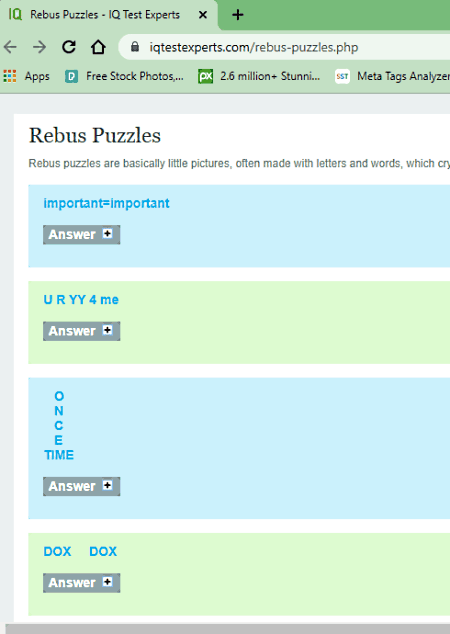Click the browser forward arrow
450x634 pixels.
[x=39, y=47]
